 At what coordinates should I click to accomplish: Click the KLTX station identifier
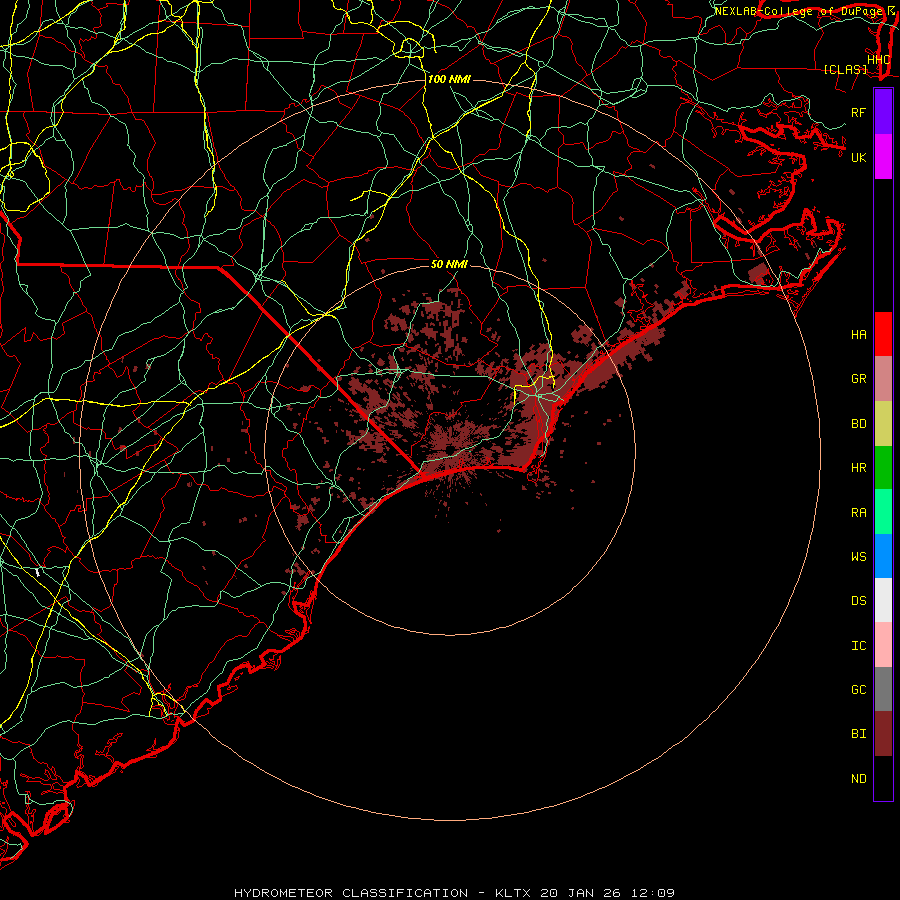point(513,893)
